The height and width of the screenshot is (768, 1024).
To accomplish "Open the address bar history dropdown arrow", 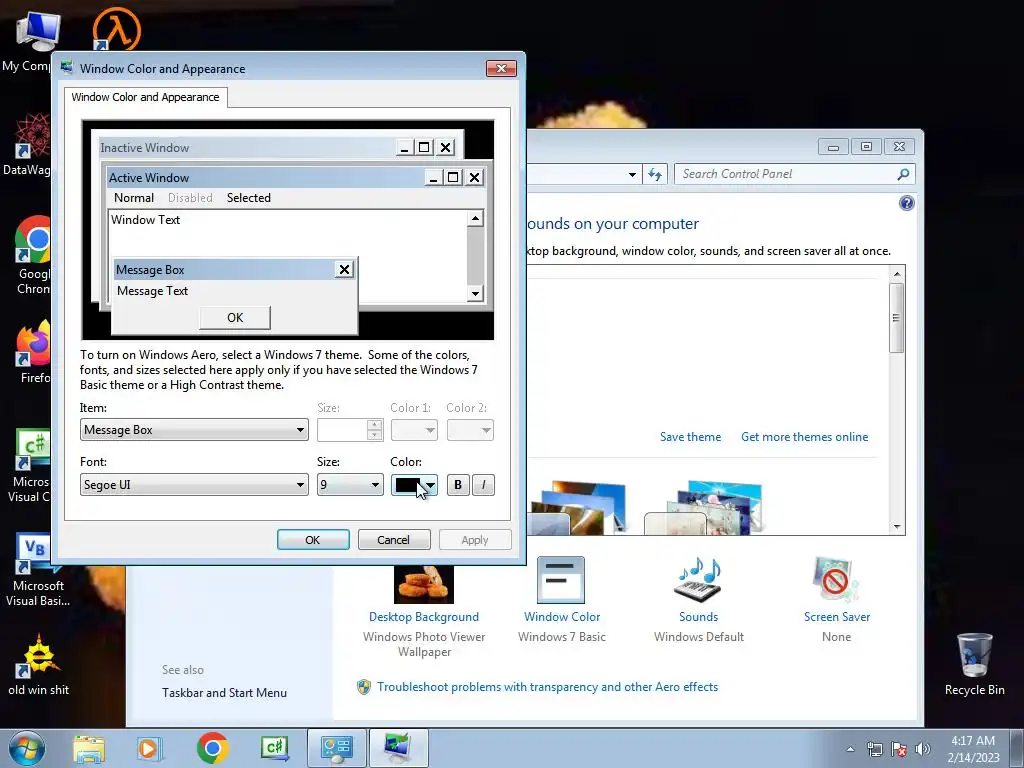I will coord(632,174).
